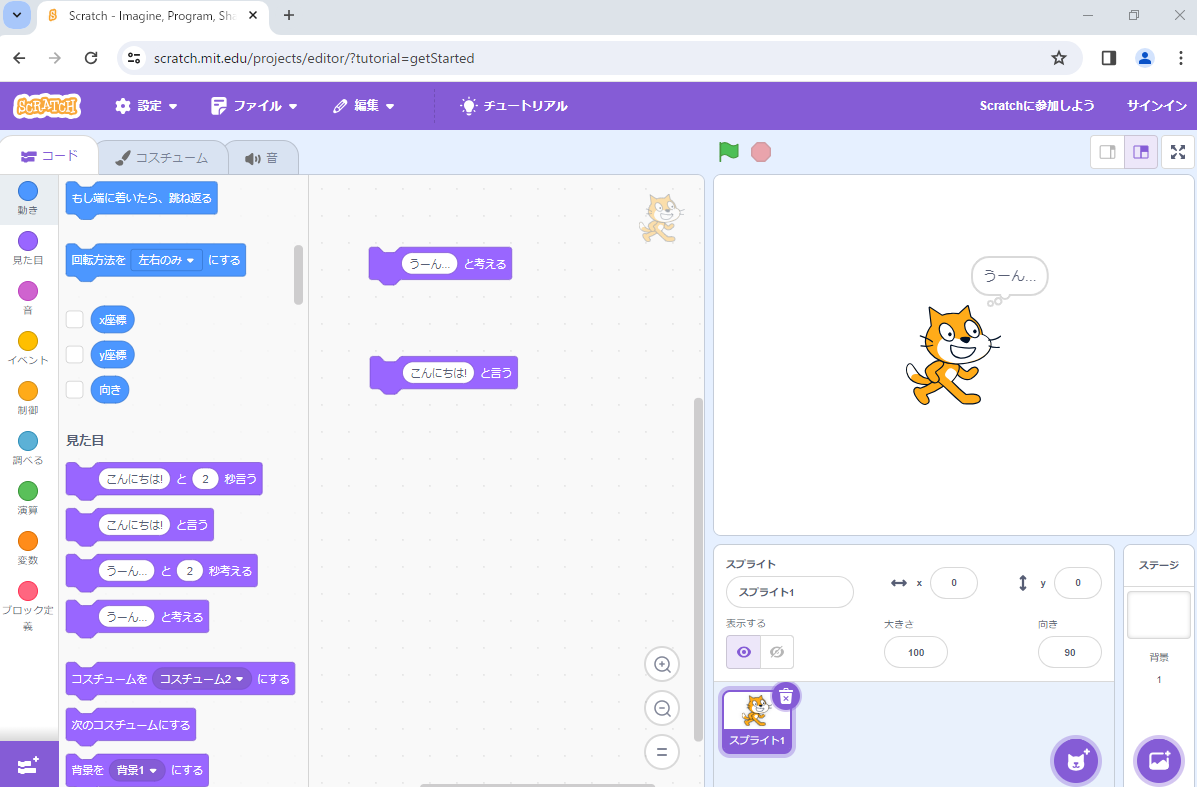Click workspace うーん... と考える block
The height and width of the screenshot is (787, 1197).
click(x=440, y=264)
